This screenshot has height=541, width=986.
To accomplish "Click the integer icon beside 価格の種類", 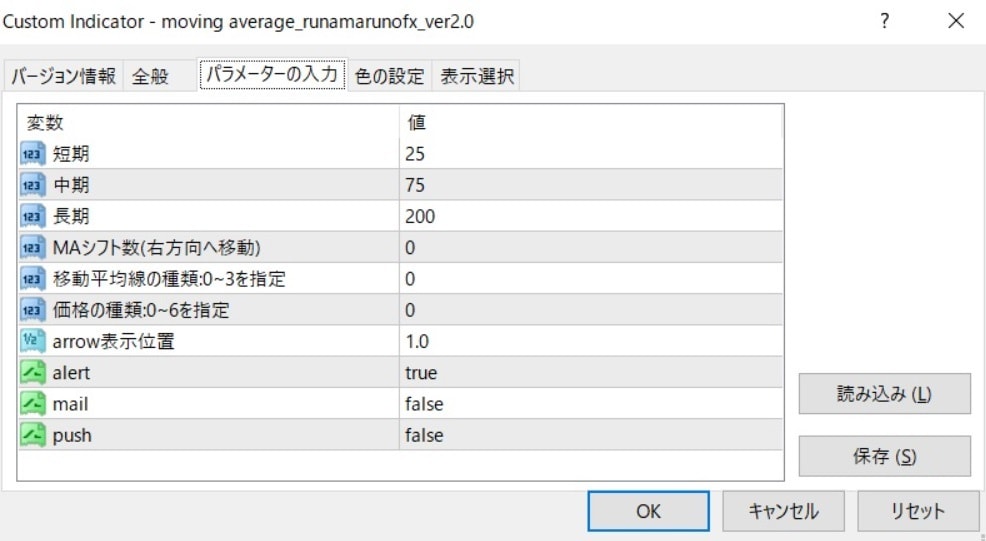I will click(x=33, y=310).
